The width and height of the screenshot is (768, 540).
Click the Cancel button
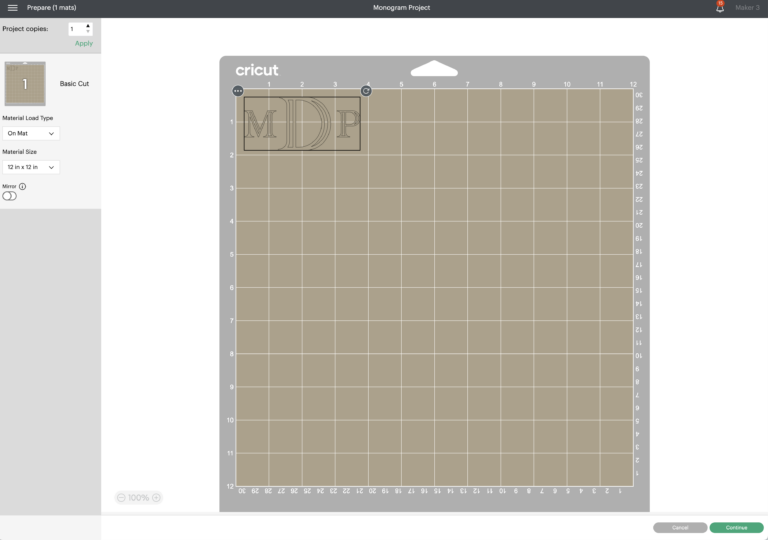pyautogui.click(x=680, y=527)
